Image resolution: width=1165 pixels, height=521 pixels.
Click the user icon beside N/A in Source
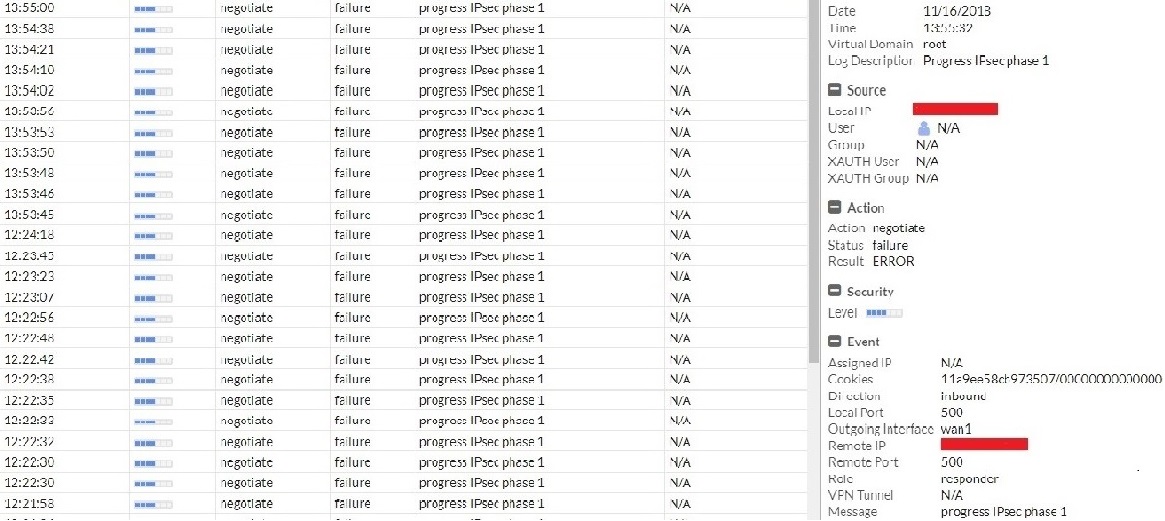point(925,128)
